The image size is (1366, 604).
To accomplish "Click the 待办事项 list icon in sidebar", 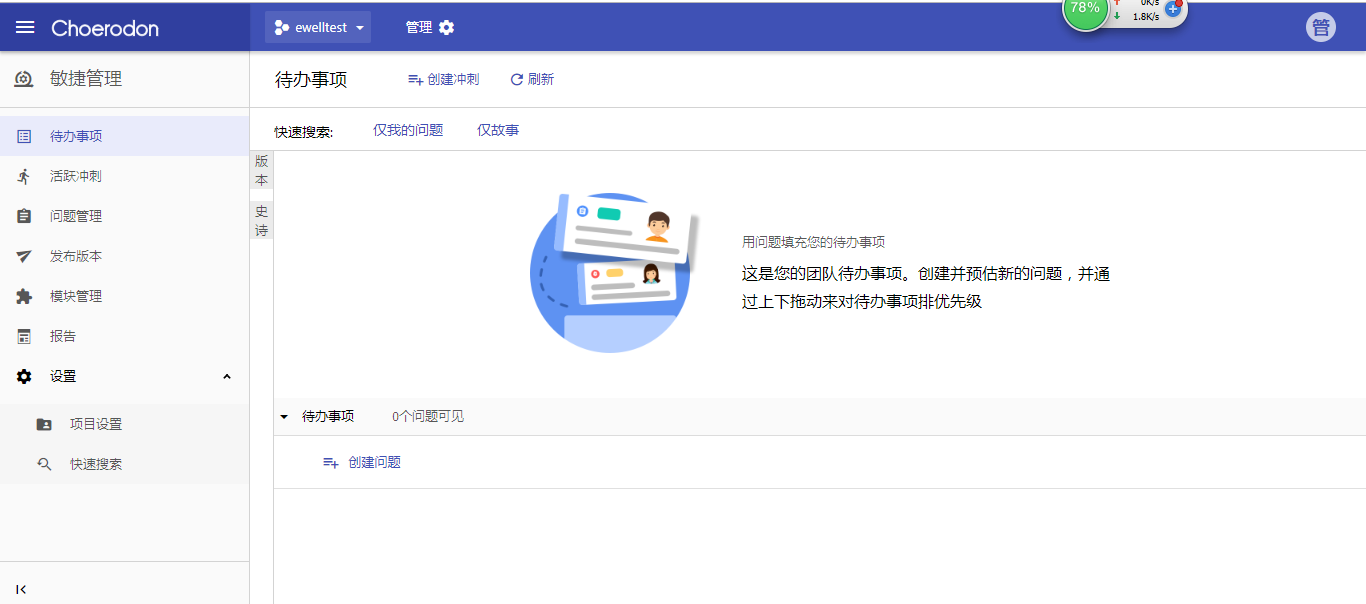I will tap(25, 136).
